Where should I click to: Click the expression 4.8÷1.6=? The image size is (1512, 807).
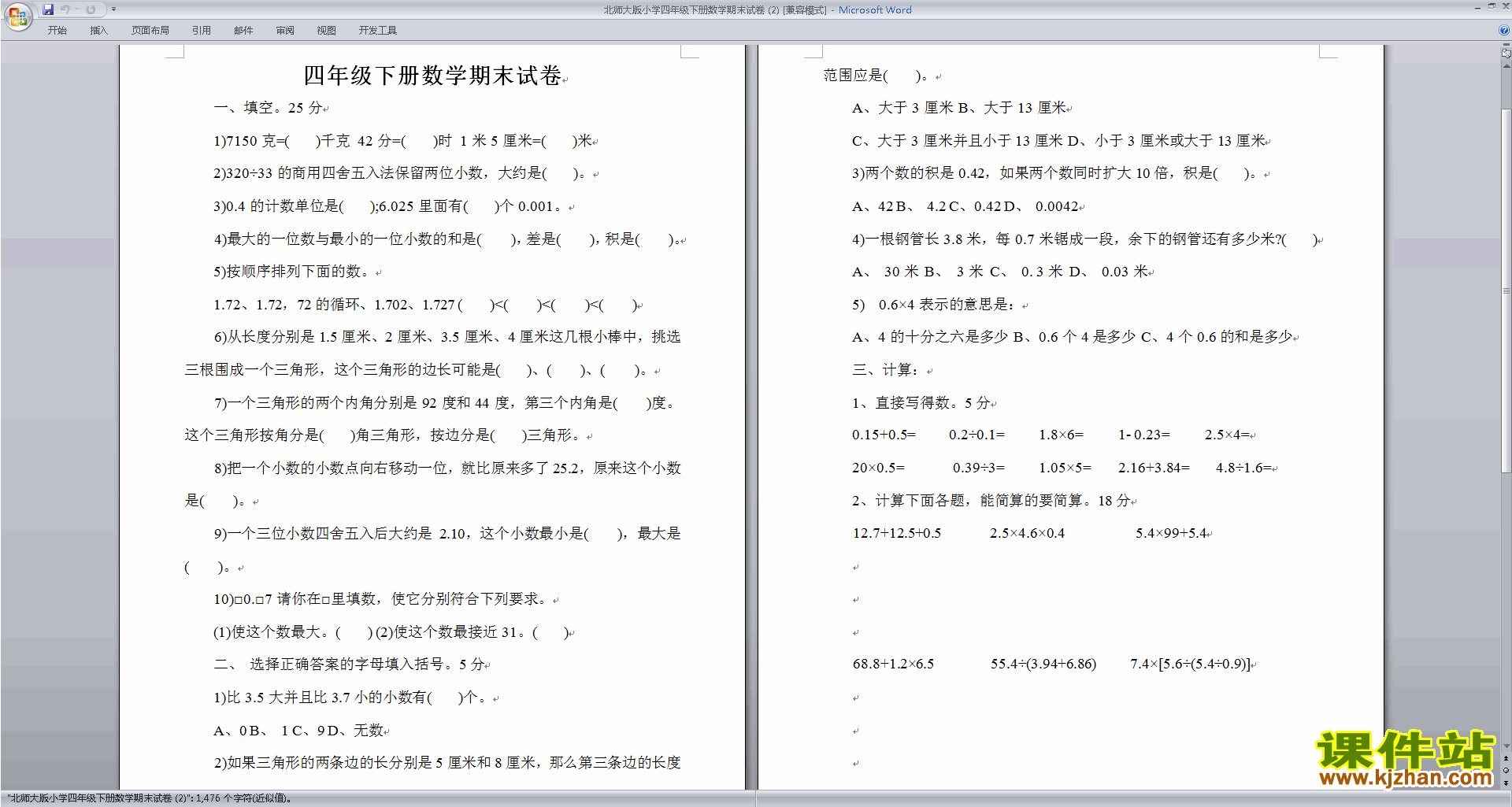pyautogui.click(x=1243, y=468)
